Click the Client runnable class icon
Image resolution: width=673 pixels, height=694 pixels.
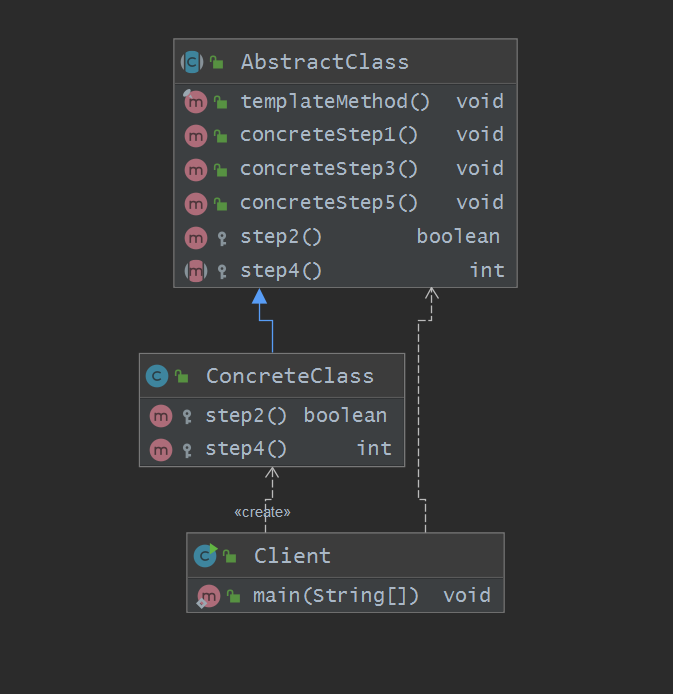point(205,556)
